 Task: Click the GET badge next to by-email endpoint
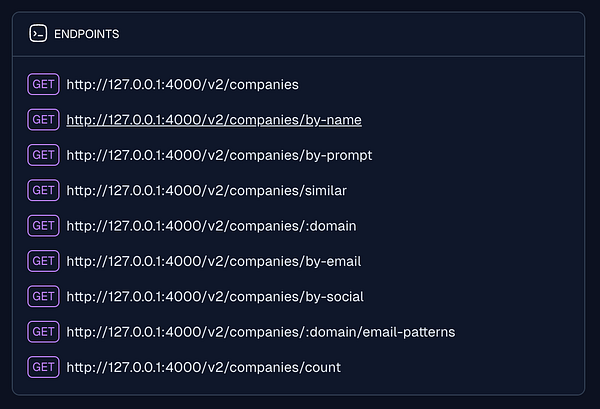tap(43, 261)
